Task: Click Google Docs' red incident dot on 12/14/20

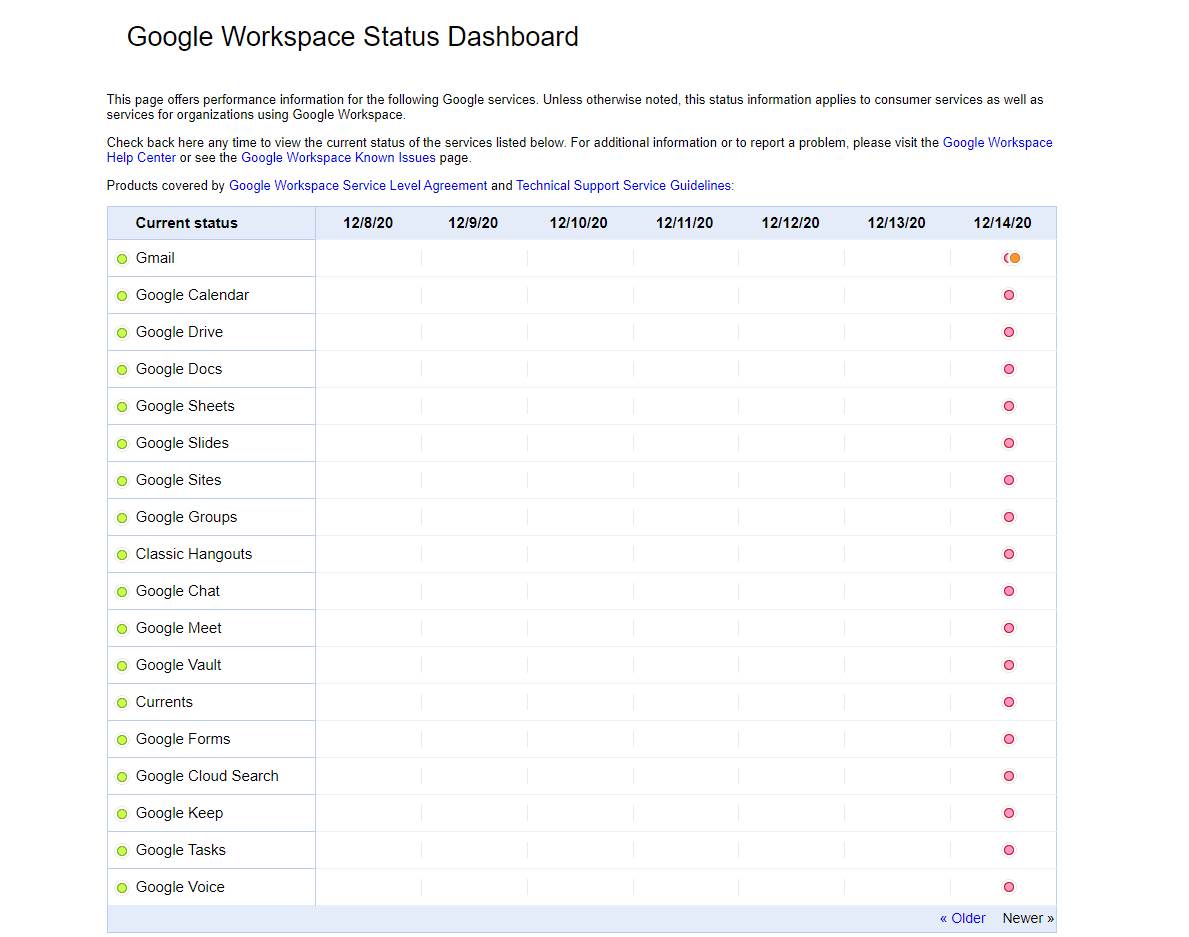Action: (1008, 369)
